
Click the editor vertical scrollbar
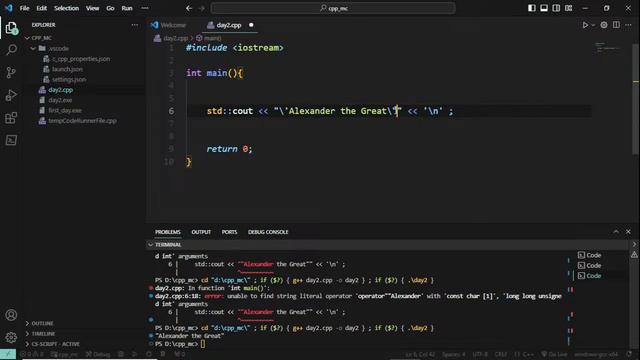click(635, 99)
